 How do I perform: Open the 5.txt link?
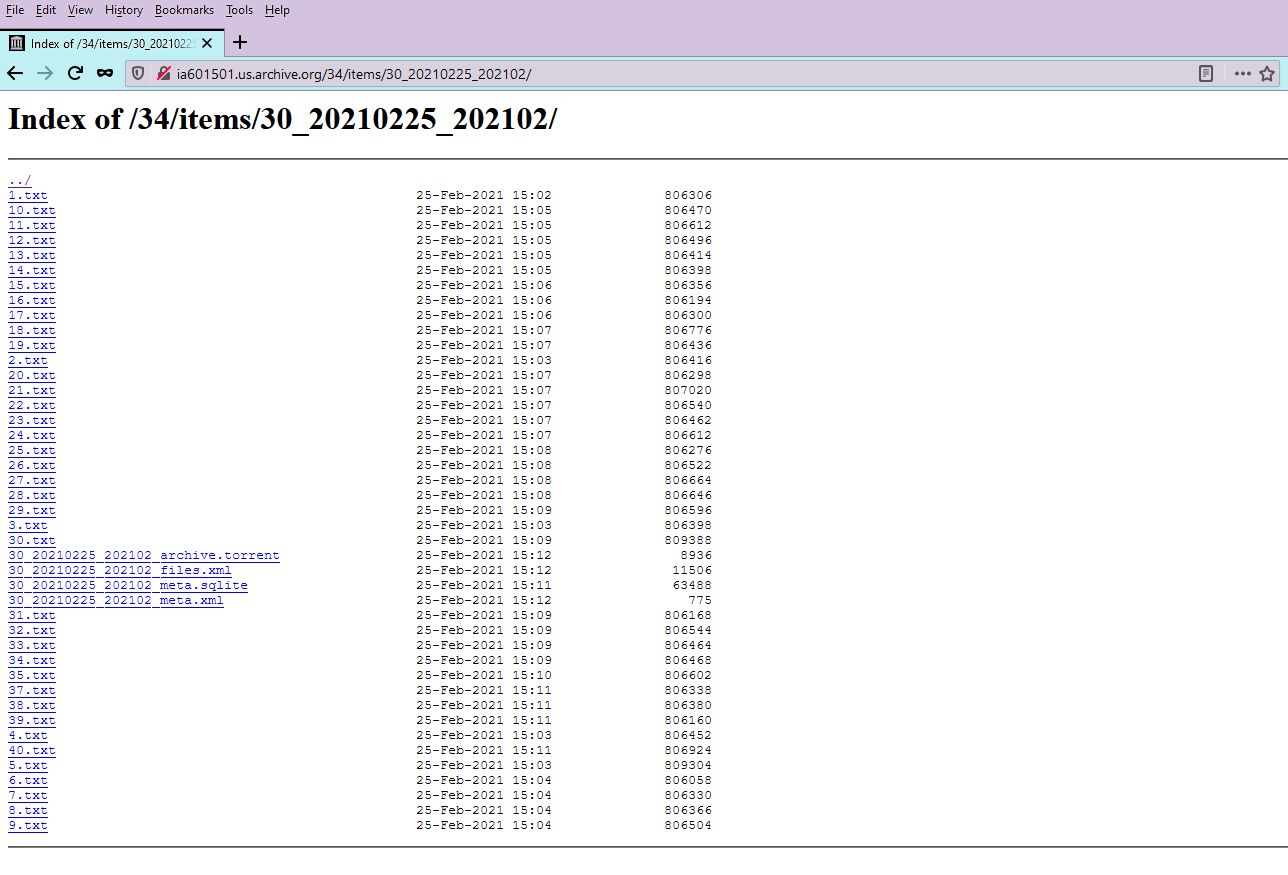[x=28, y=765]
